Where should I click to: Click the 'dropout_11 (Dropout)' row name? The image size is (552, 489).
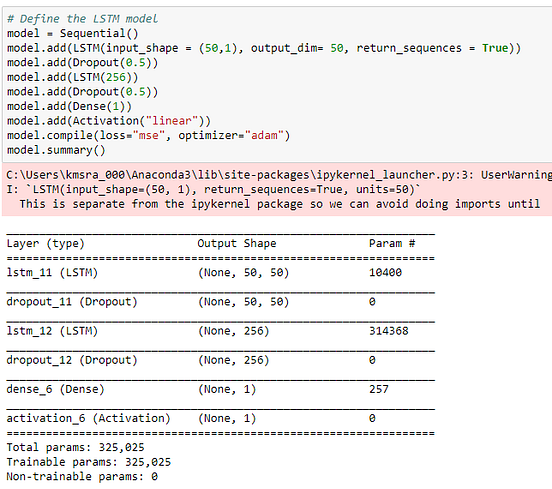click(72, 302)
